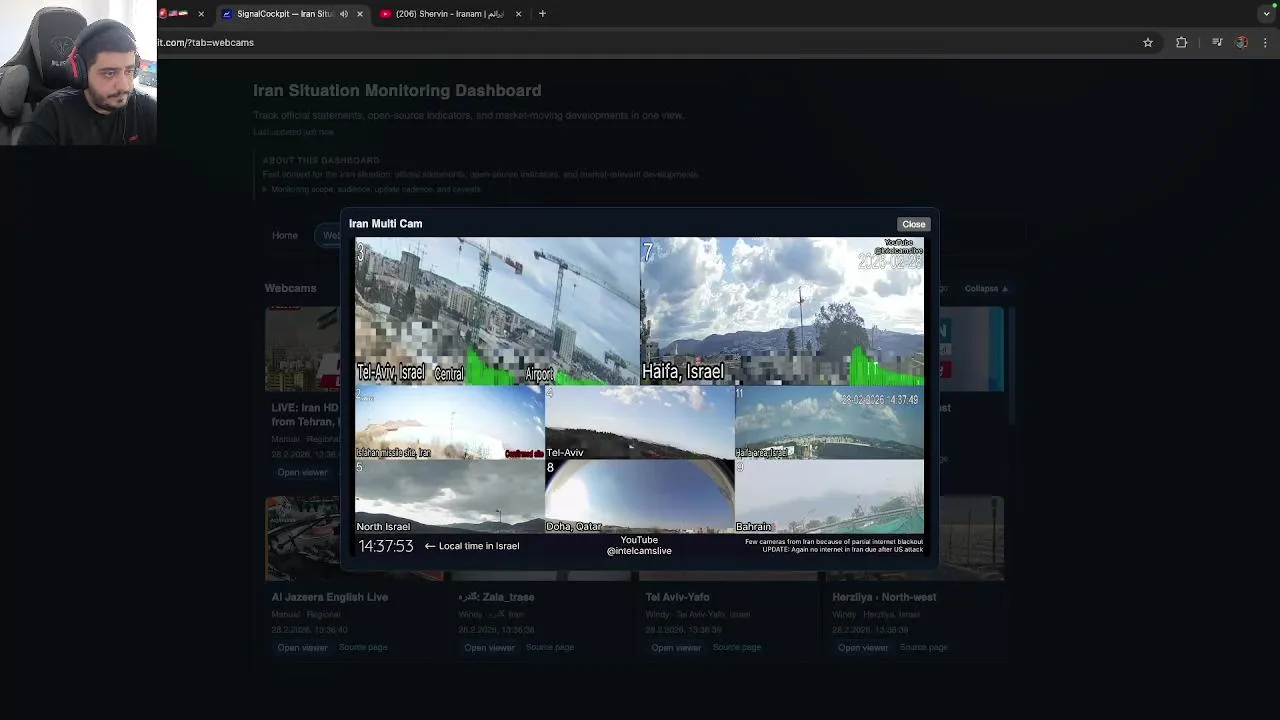
Task: Open the Chrome three-dot menu
Action: coord(1266,43)
